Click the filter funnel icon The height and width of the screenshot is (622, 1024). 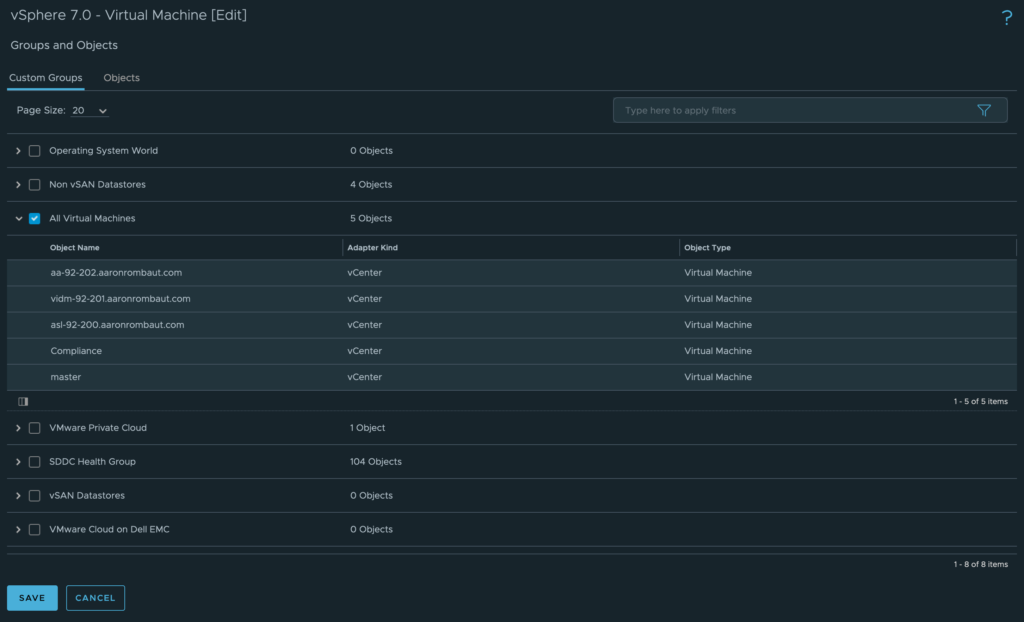click(983, 111)
